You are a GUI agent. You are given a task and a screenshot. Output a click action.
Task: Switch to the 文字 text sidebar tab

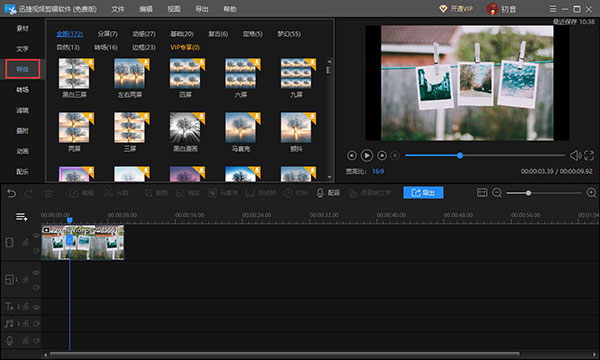pos(22,49)
